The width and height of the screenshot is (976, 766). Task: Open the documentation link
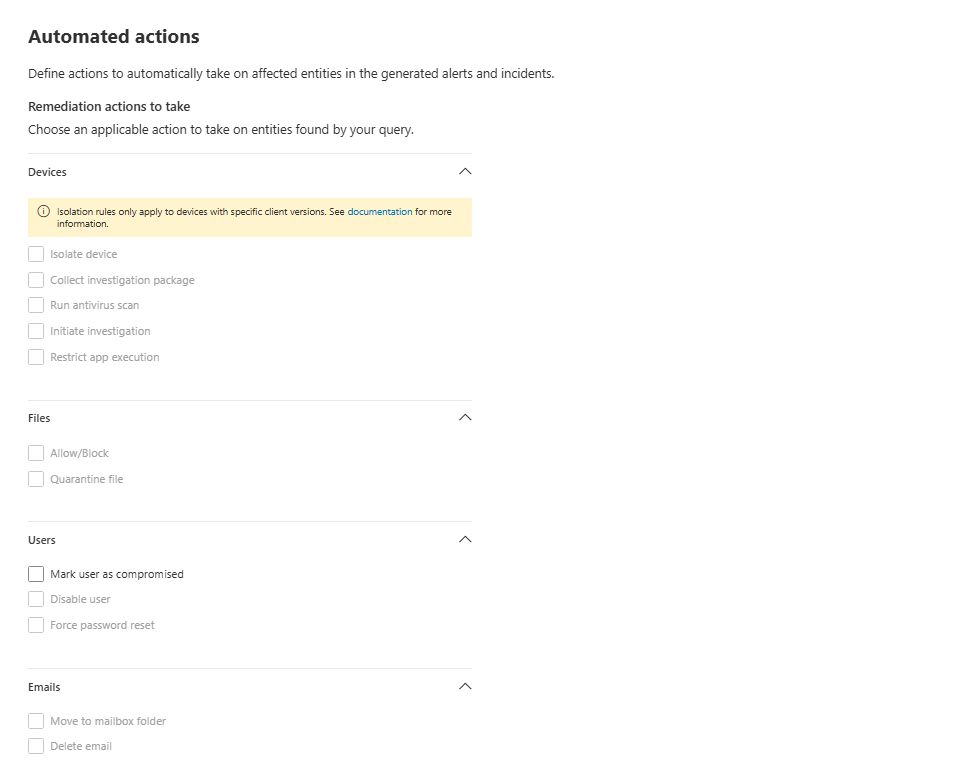point(380,212)
